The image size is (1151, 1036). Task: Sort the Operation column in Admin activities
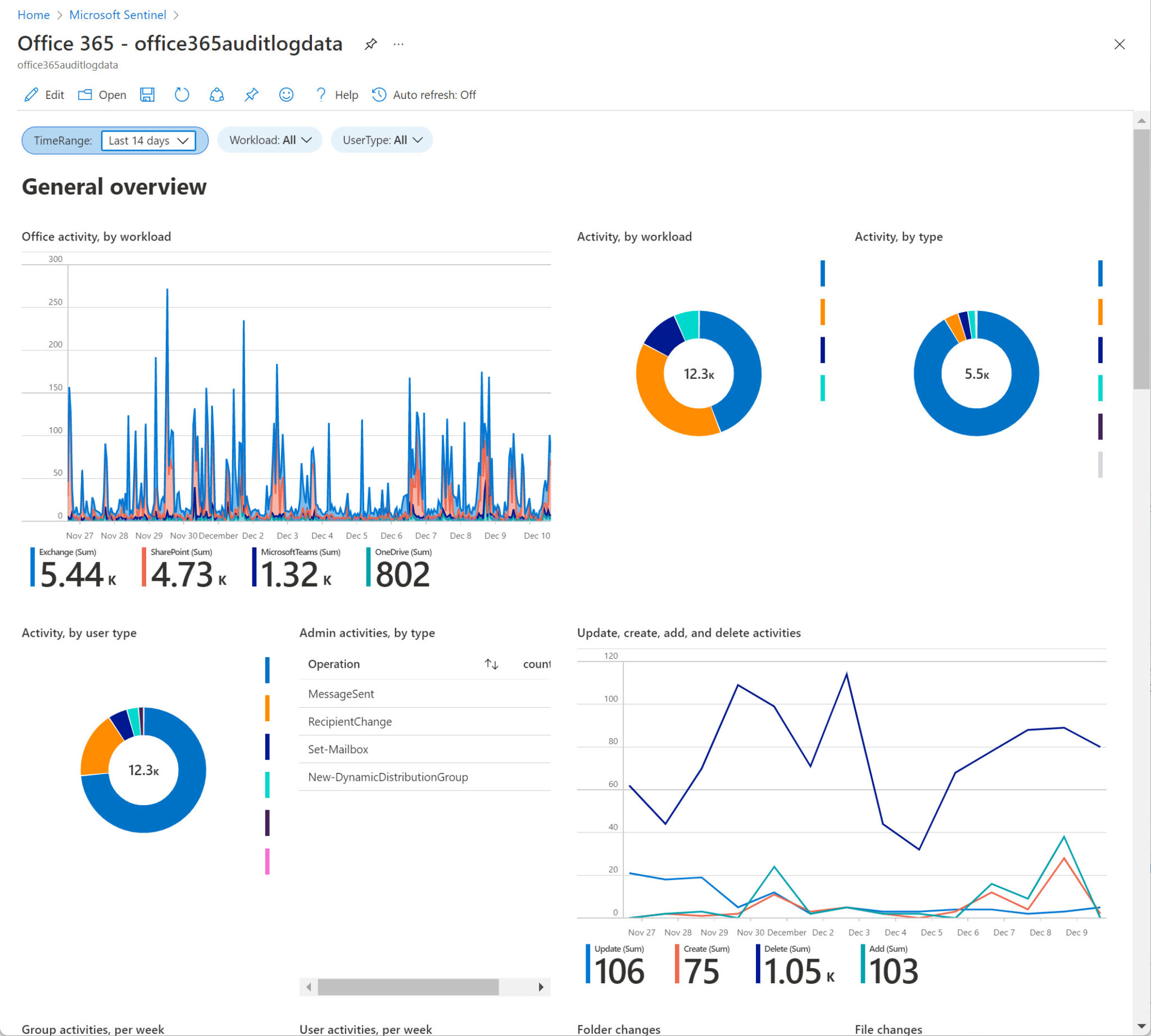pyautogui.click(x=491, y=664)
